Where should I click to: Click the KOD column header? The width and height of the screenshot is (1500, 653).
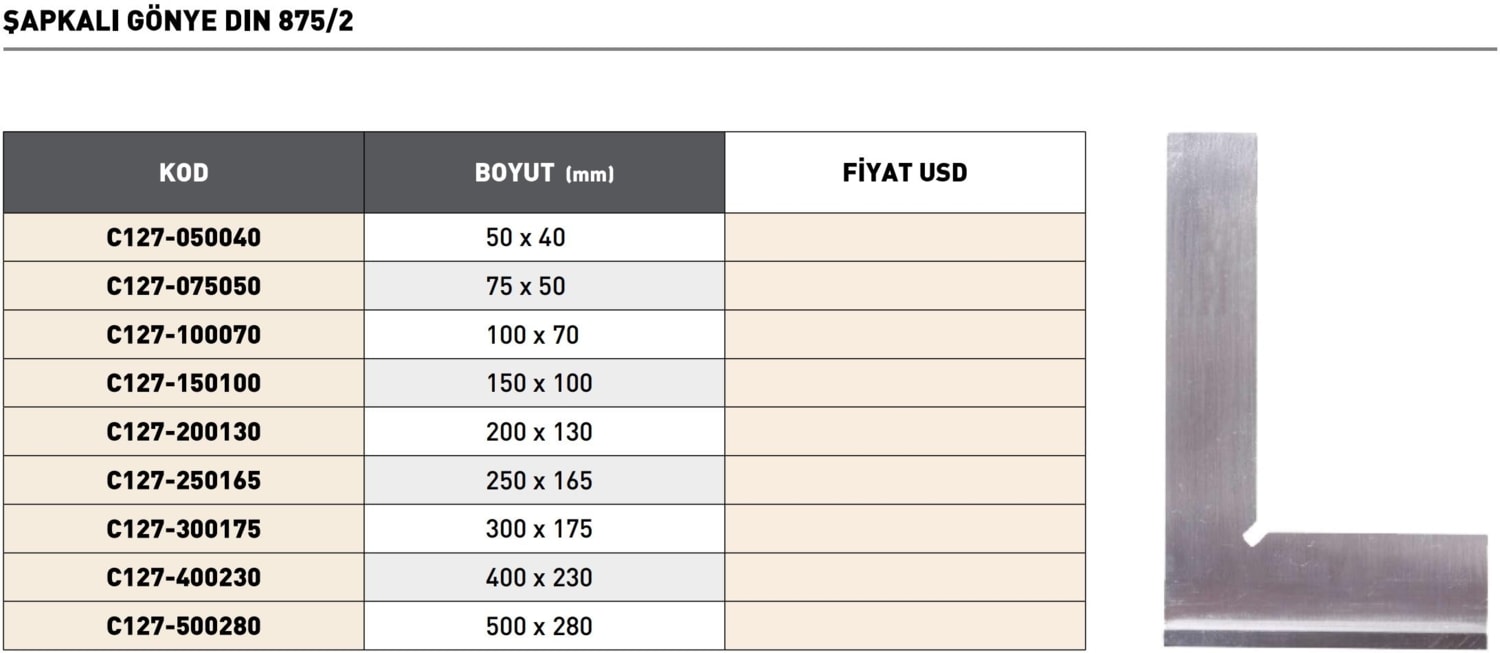coord(183,172)
